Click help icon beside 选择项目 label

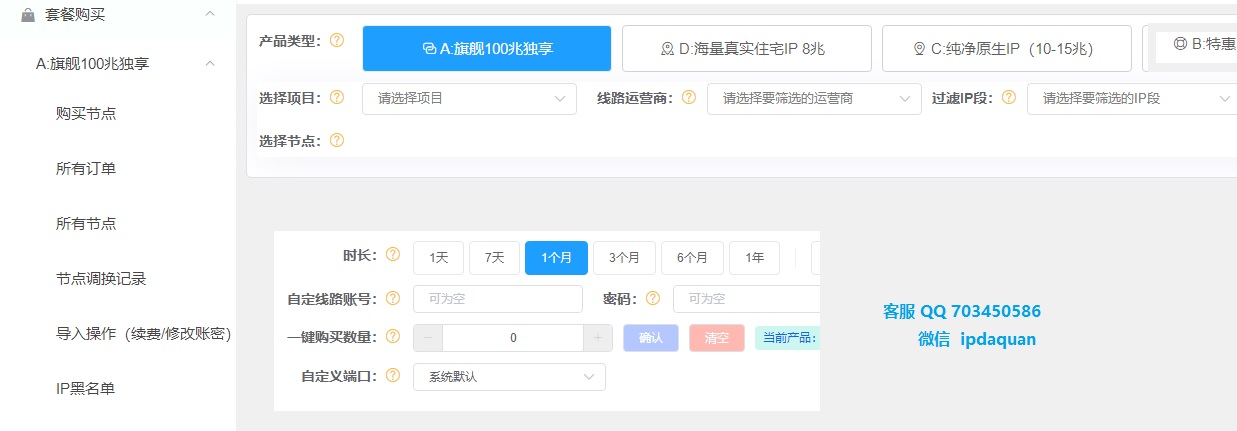tap(337, 98)
